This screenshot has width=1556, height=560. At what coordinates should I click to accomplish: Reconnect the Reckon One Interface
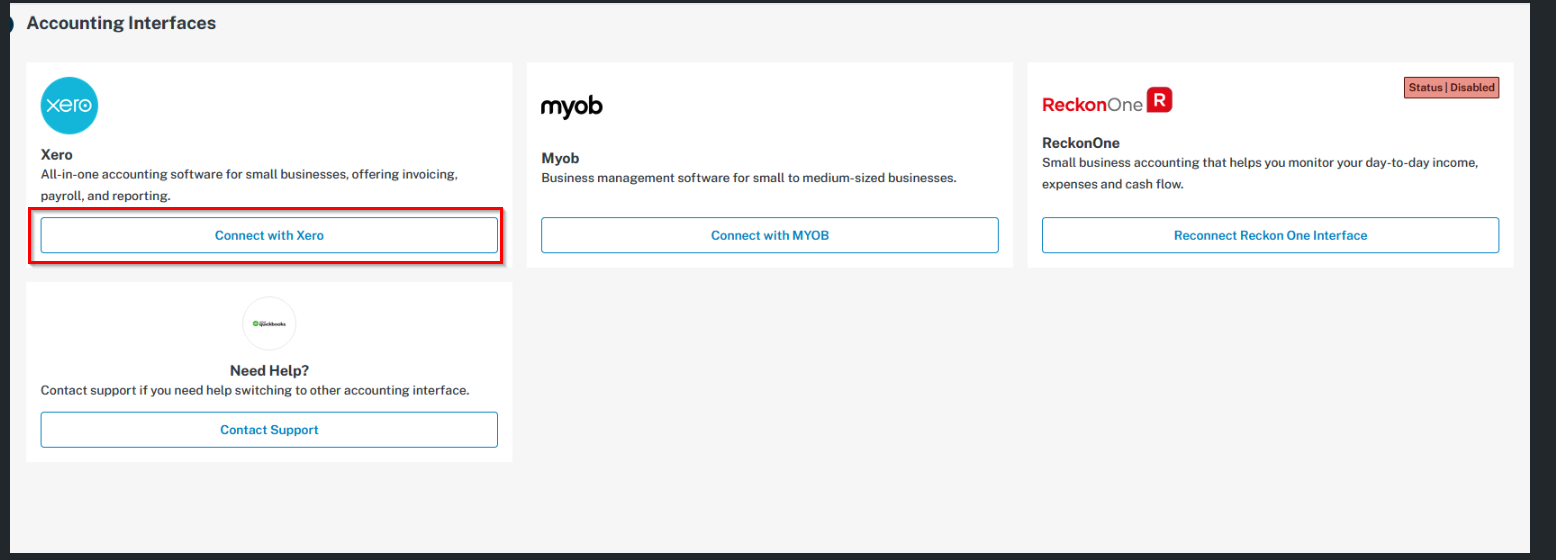click(1270, 235)
